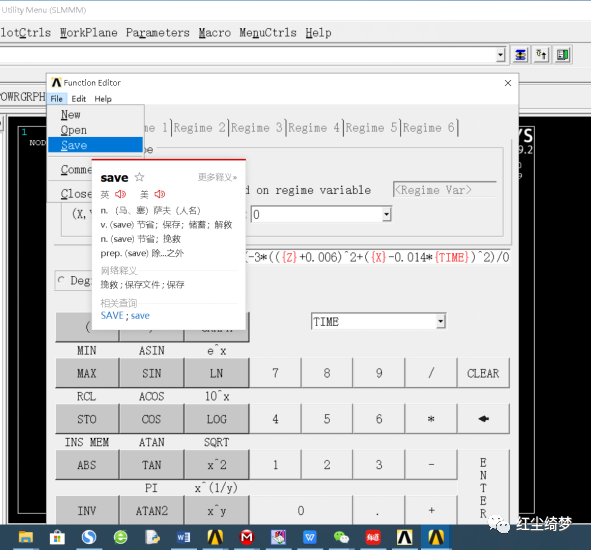Select the Degrees radio button

click(61, 280)
